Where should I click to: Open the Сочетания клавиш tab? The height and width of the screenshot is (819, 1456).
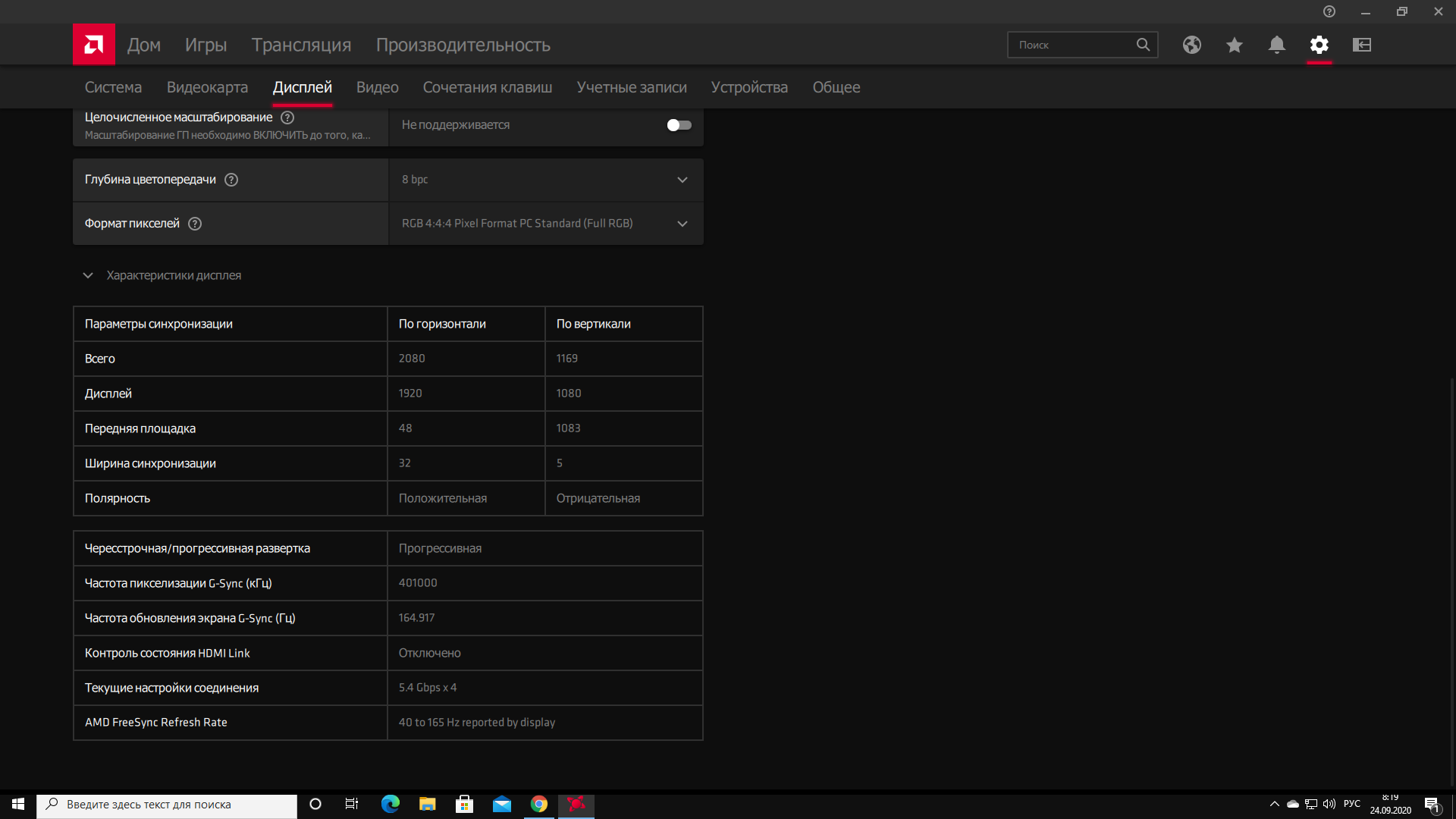(x=487, y=87)
